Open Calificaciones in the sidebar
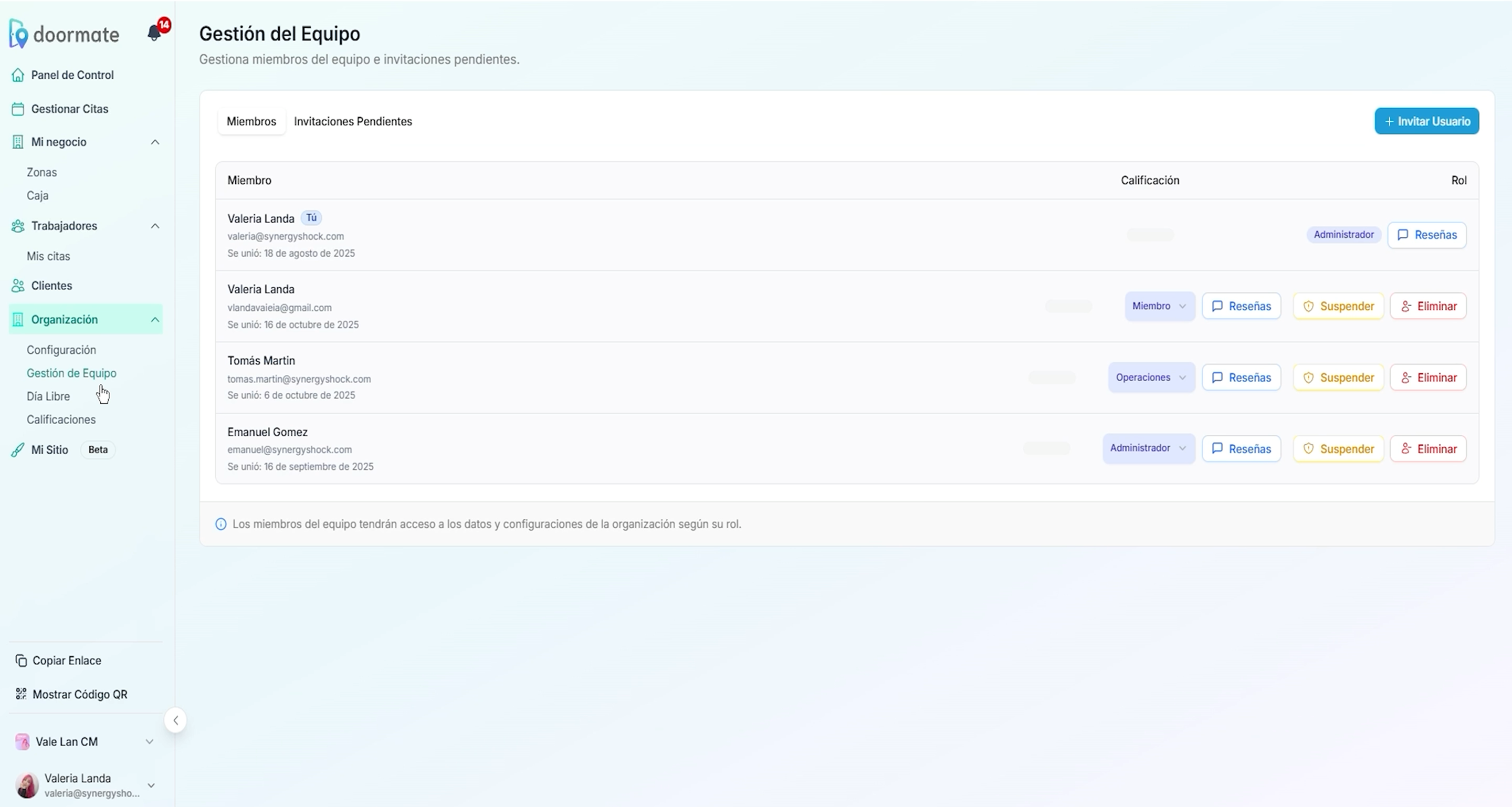Screen dimensions: 1512x807 coord(61,420)
